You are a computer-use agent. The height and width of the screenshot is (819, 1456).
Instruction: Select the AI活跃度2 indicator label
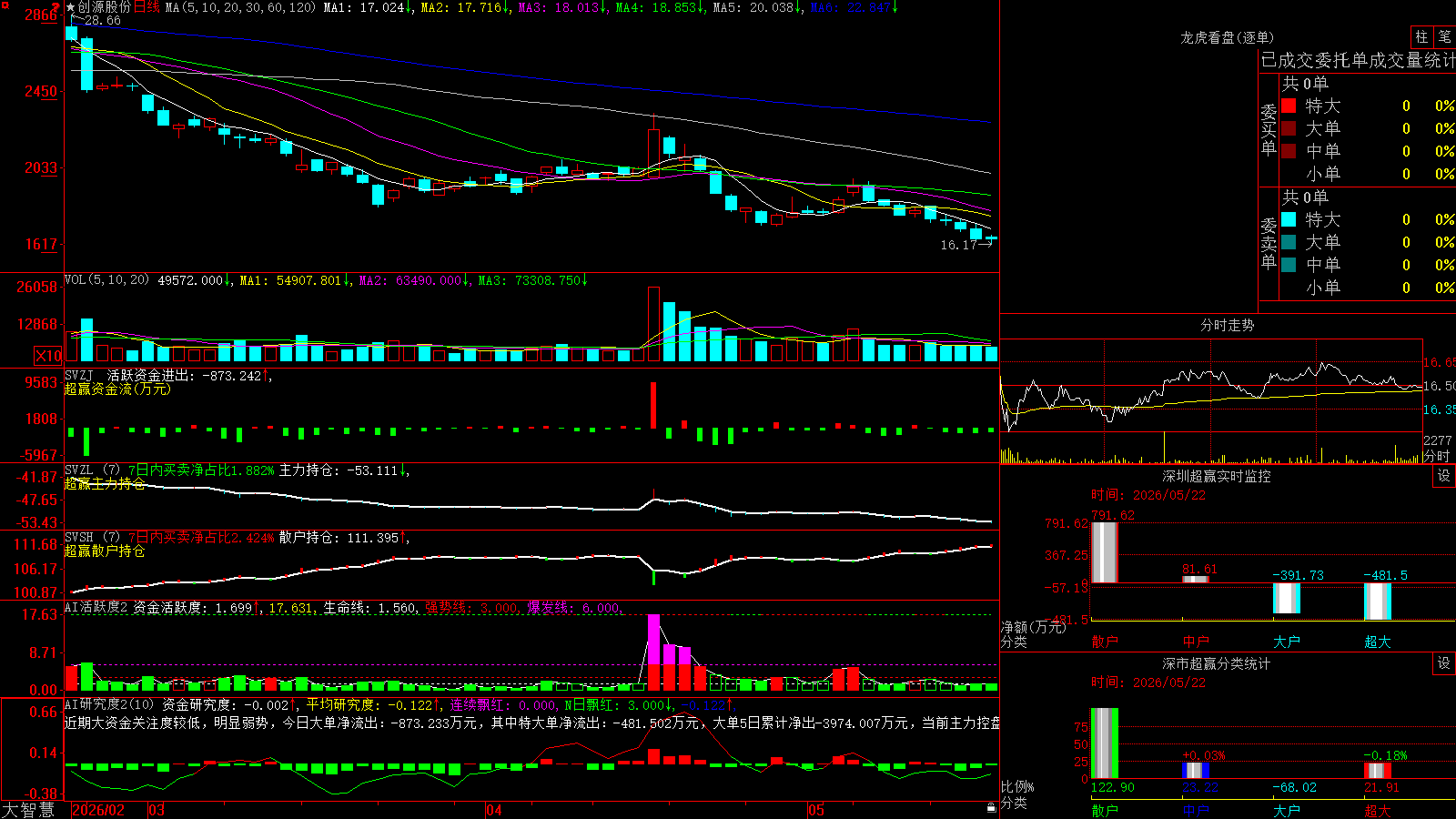[x=96, y=608]
